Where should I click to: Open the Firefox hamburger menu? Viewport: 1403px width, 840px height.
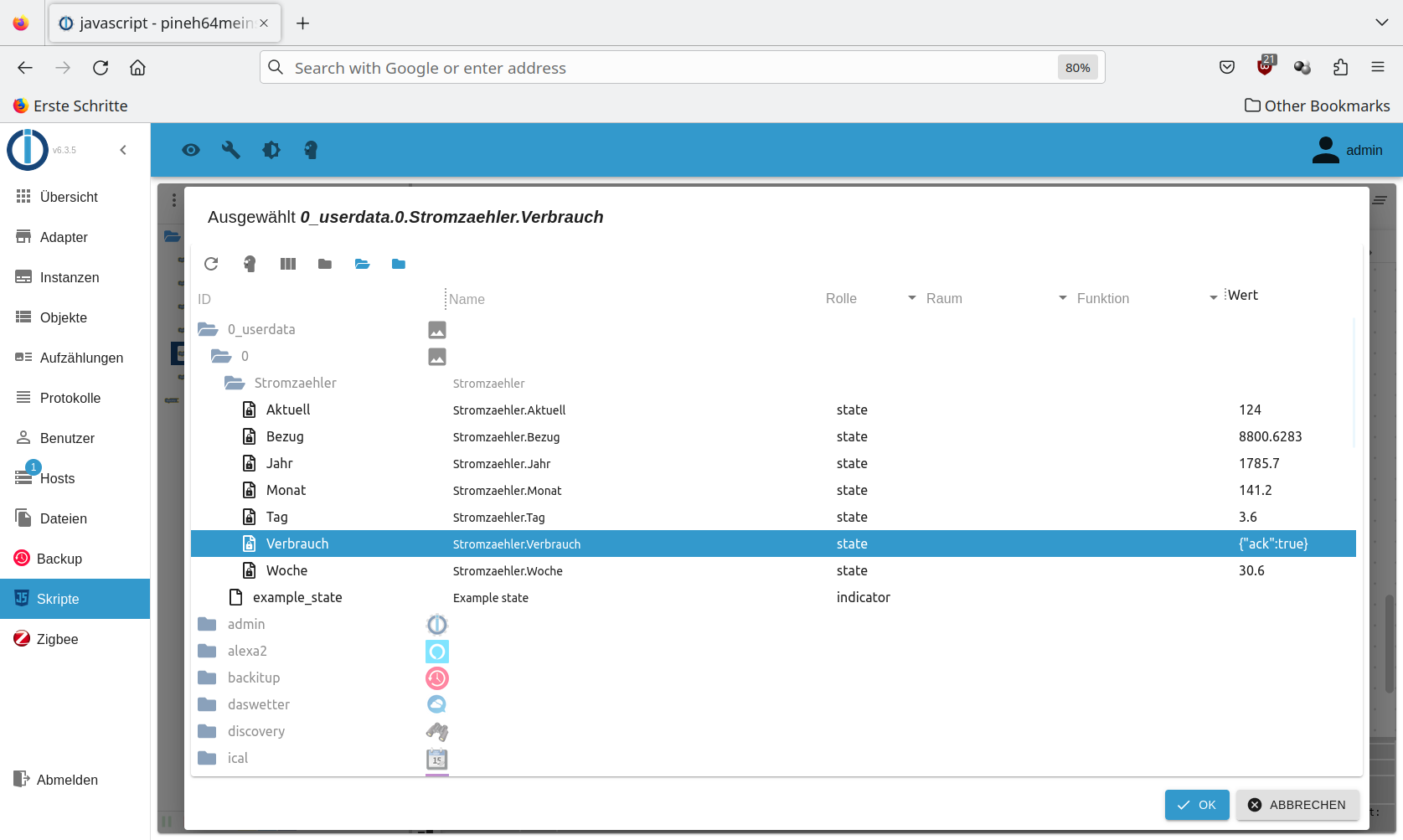pyautogui.click(x=1378, y=67)
